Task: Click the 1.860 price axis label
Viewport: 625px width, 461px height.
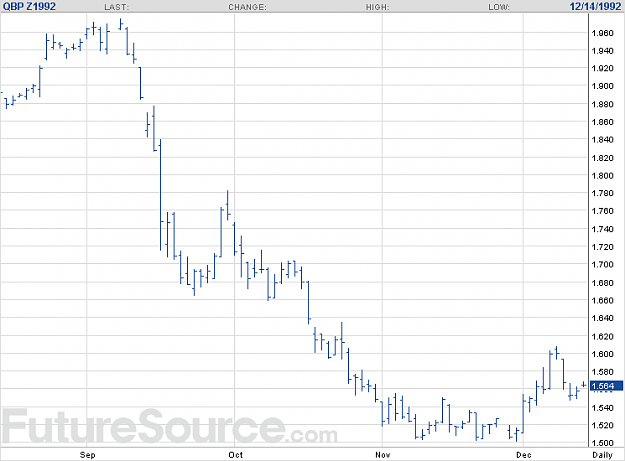Action: [603, 122]
